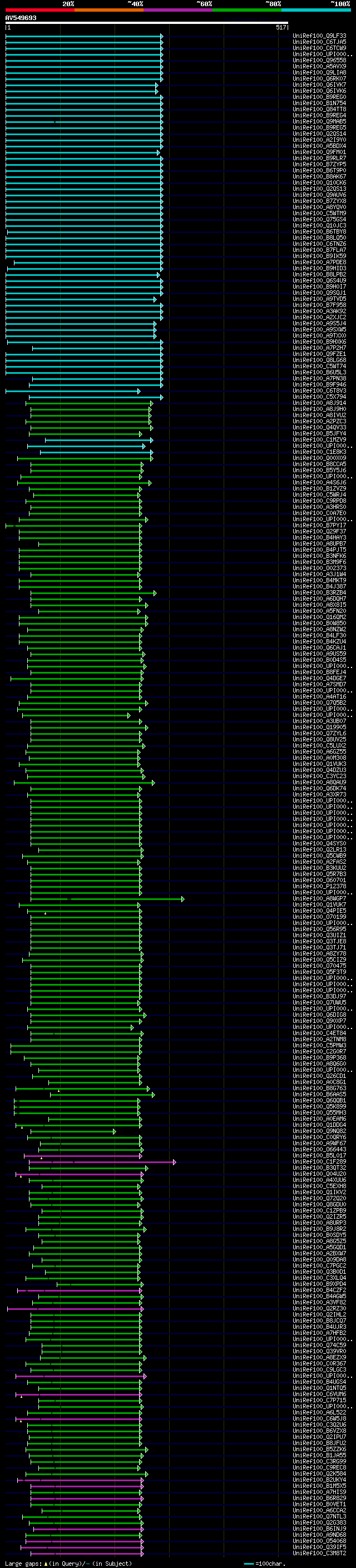Select label UniRef100_O66443

tap(319, 1149)
